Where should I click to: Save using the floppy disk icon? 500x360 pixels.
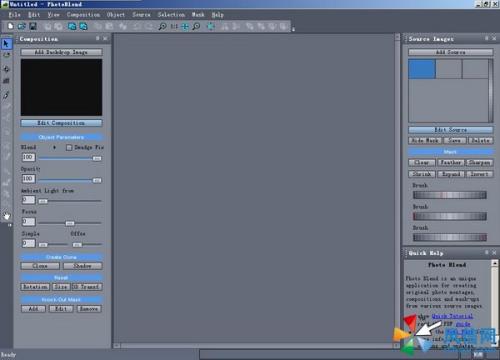click(x=33, y=26)
